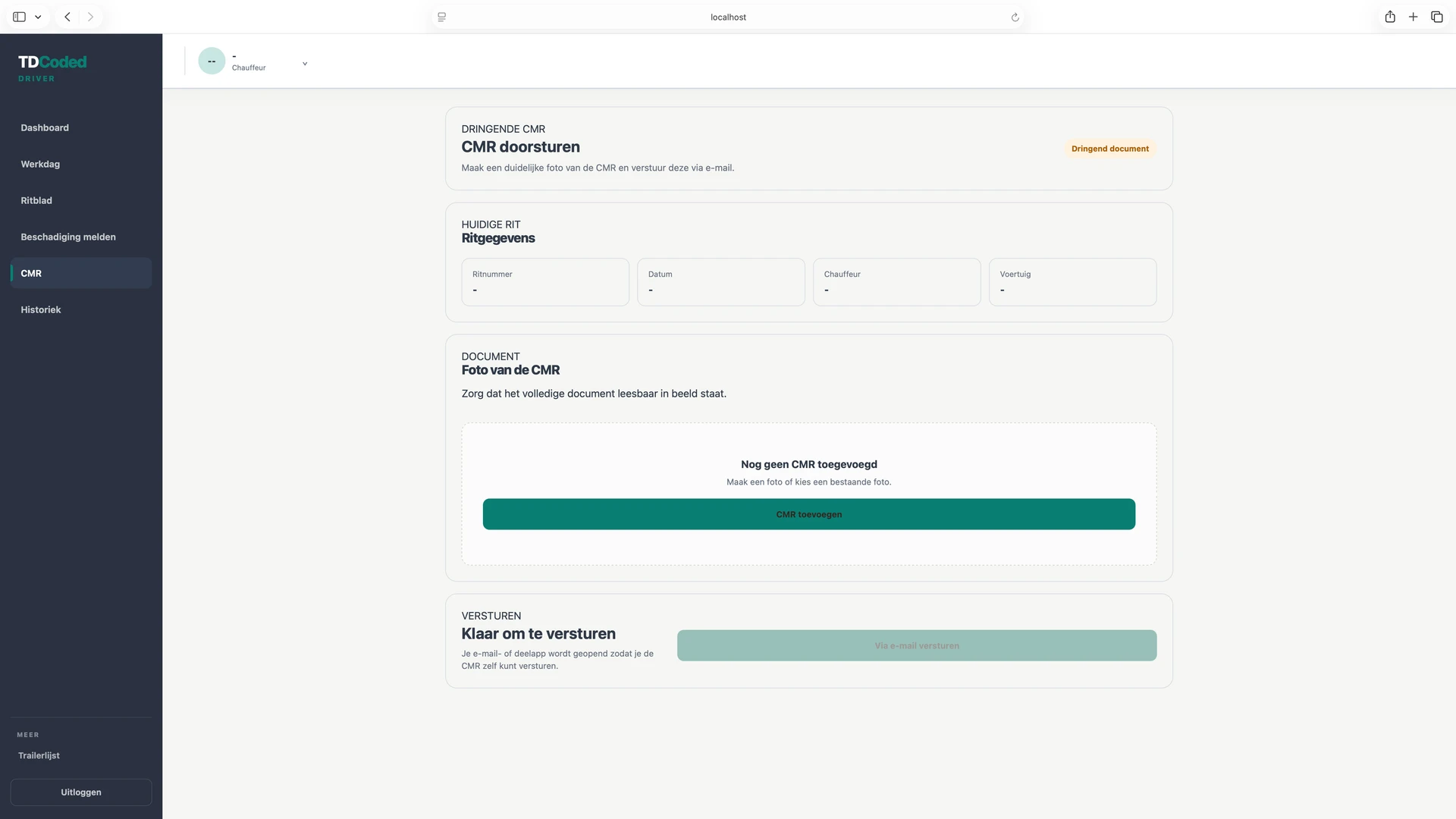Toggle the Safari sidebar icon
This screenshot has height=819, width=1456.
pyautogui.click(x=20, y=17)
